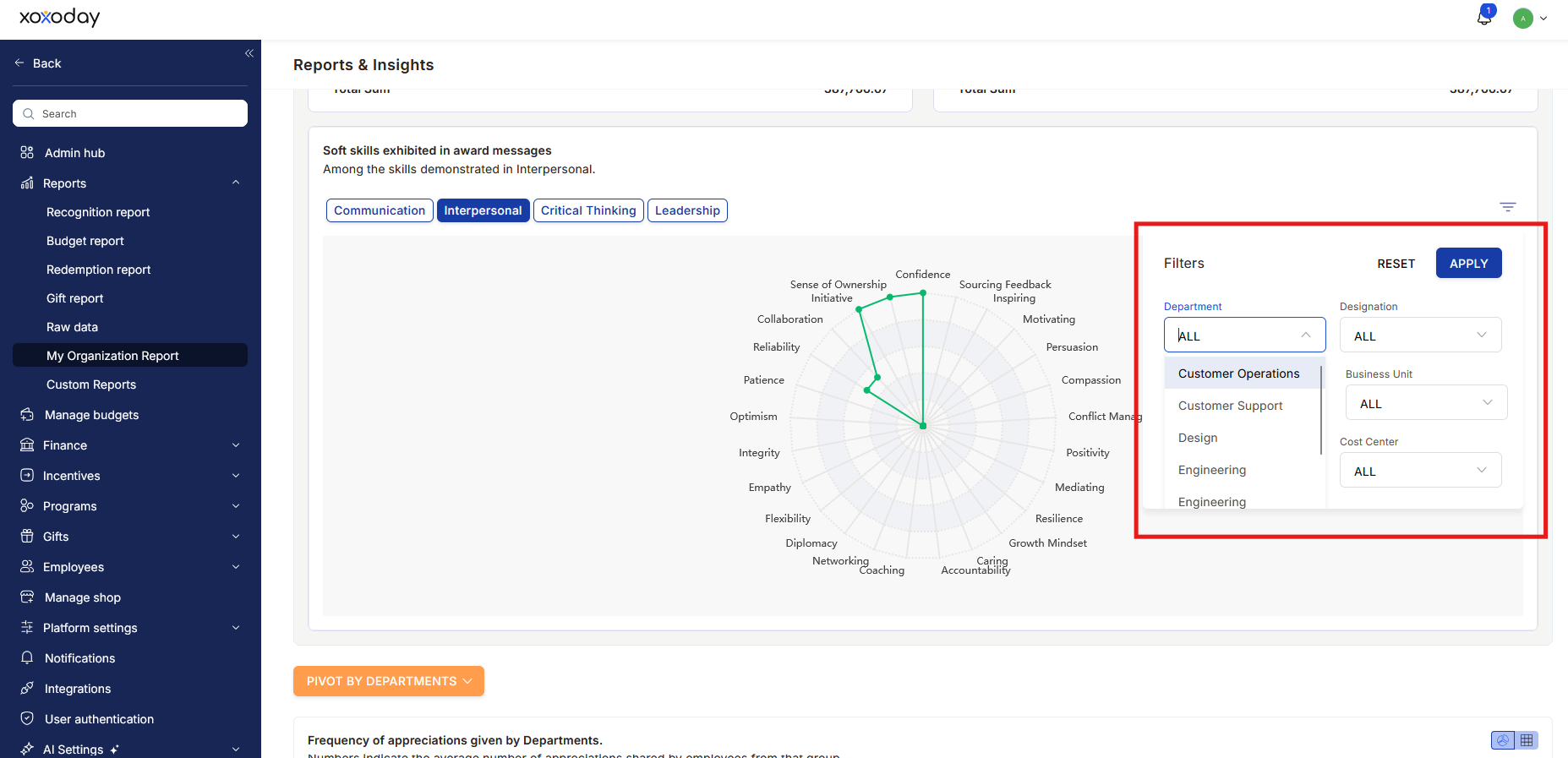This screenshot has width=1568, height=758.
Task: Click the Reports bar-chart icon
Action: tap(27, 183)
